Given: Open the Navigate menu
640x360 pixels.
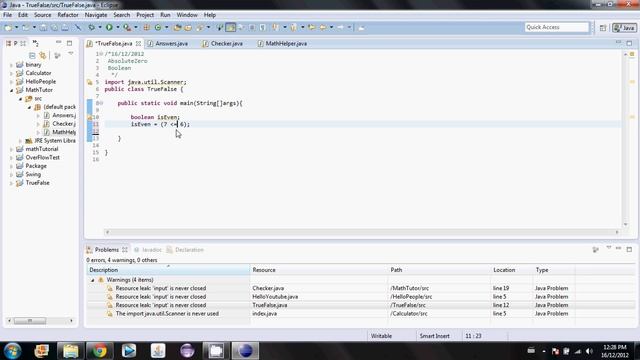Looking at the screenshot, I should click(x=96, y=15).
